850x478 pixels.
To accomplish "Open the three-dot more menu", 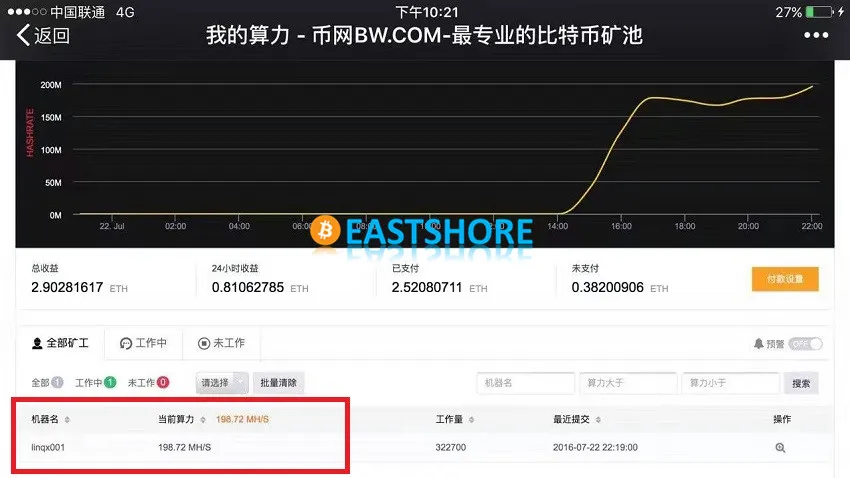I will pos(816,35).
